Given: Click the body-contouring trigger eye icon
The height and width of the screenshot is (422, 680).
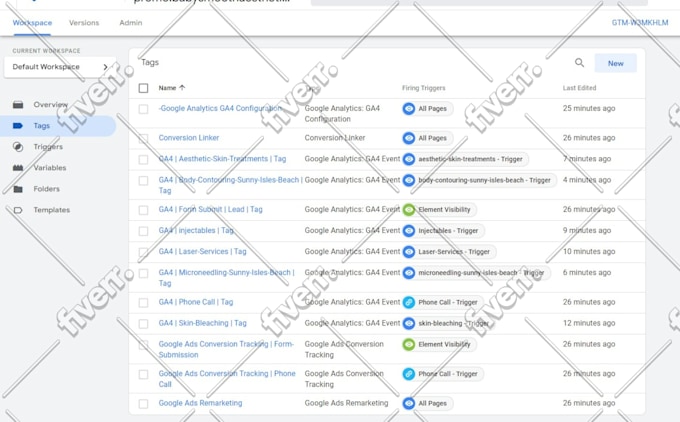Looking at the screenshot, I should pyautogui.click(x=409, y=180).
